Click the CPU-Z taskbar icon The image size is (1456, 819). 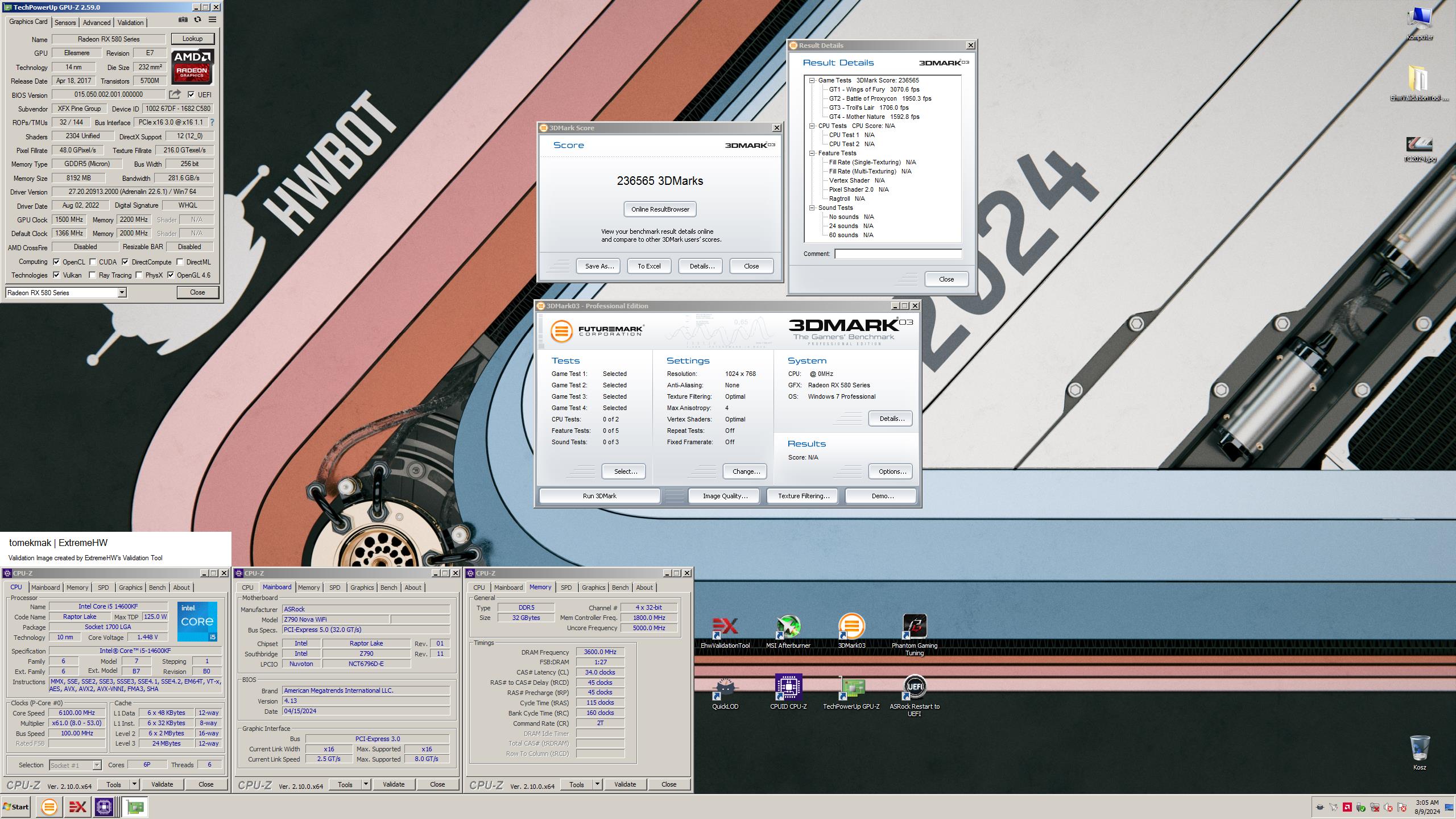[104, 806]
